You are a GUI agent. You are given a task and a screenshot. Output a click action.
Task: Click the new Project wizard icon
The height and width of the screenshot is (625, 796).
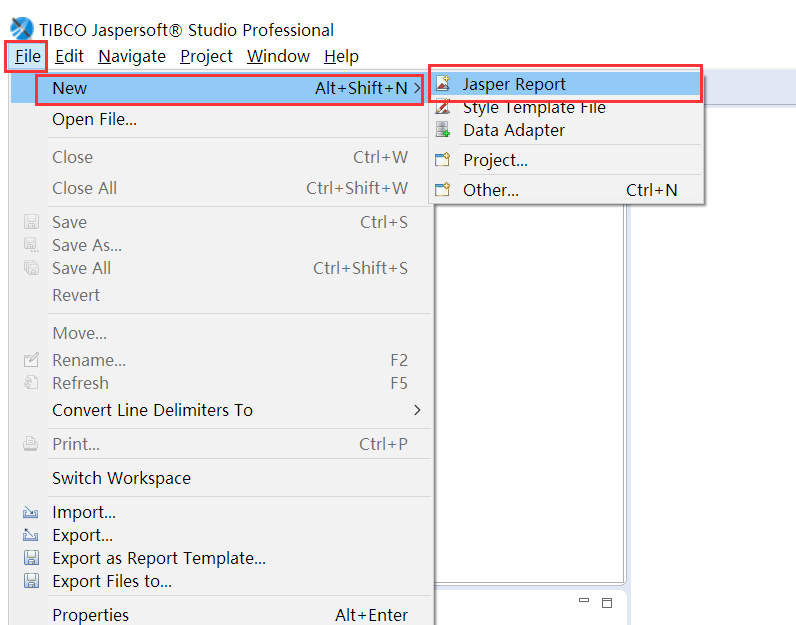tap(443, 159)
